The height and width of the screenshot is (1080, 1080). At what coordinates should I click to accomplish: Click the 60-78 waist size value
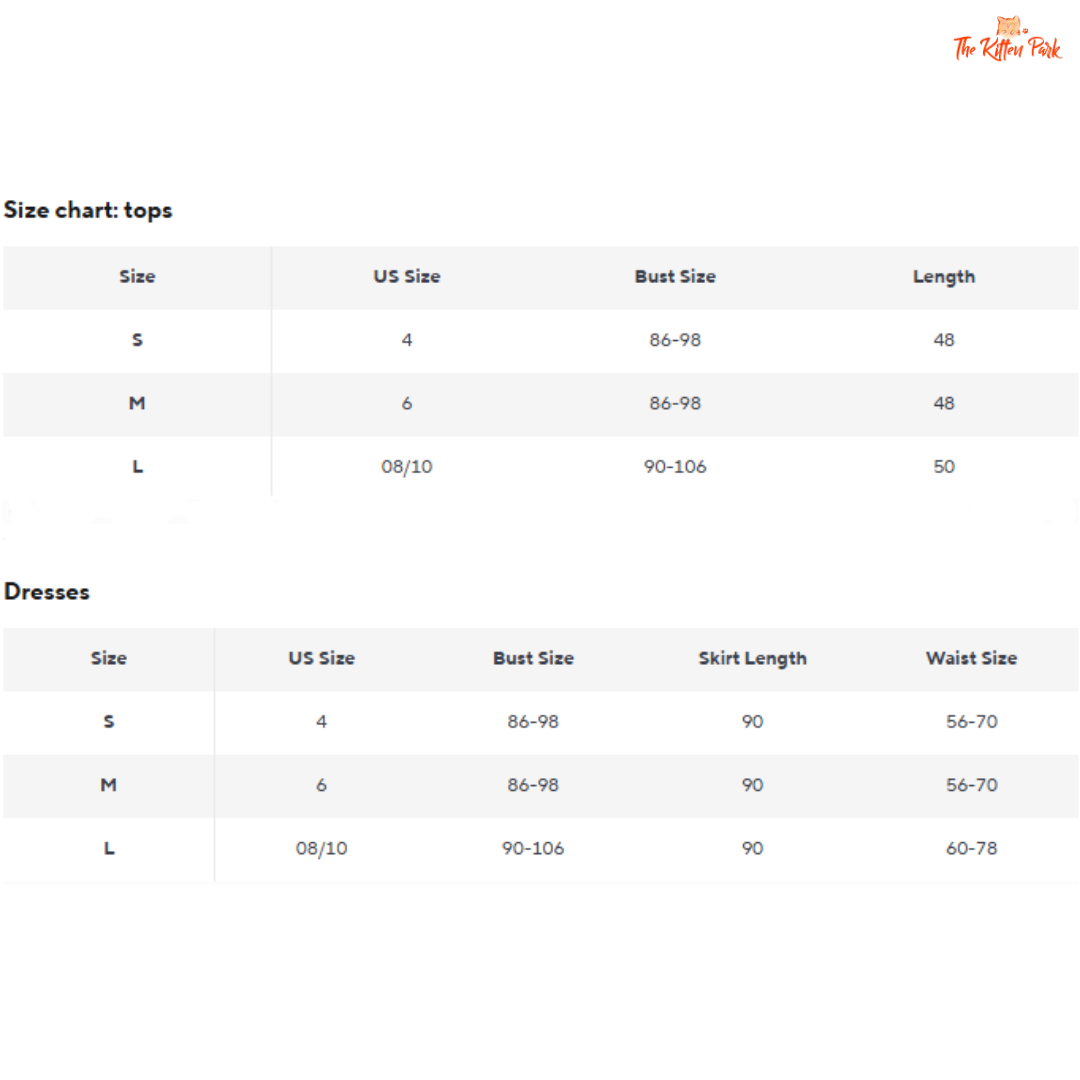[x=972, y=848]
